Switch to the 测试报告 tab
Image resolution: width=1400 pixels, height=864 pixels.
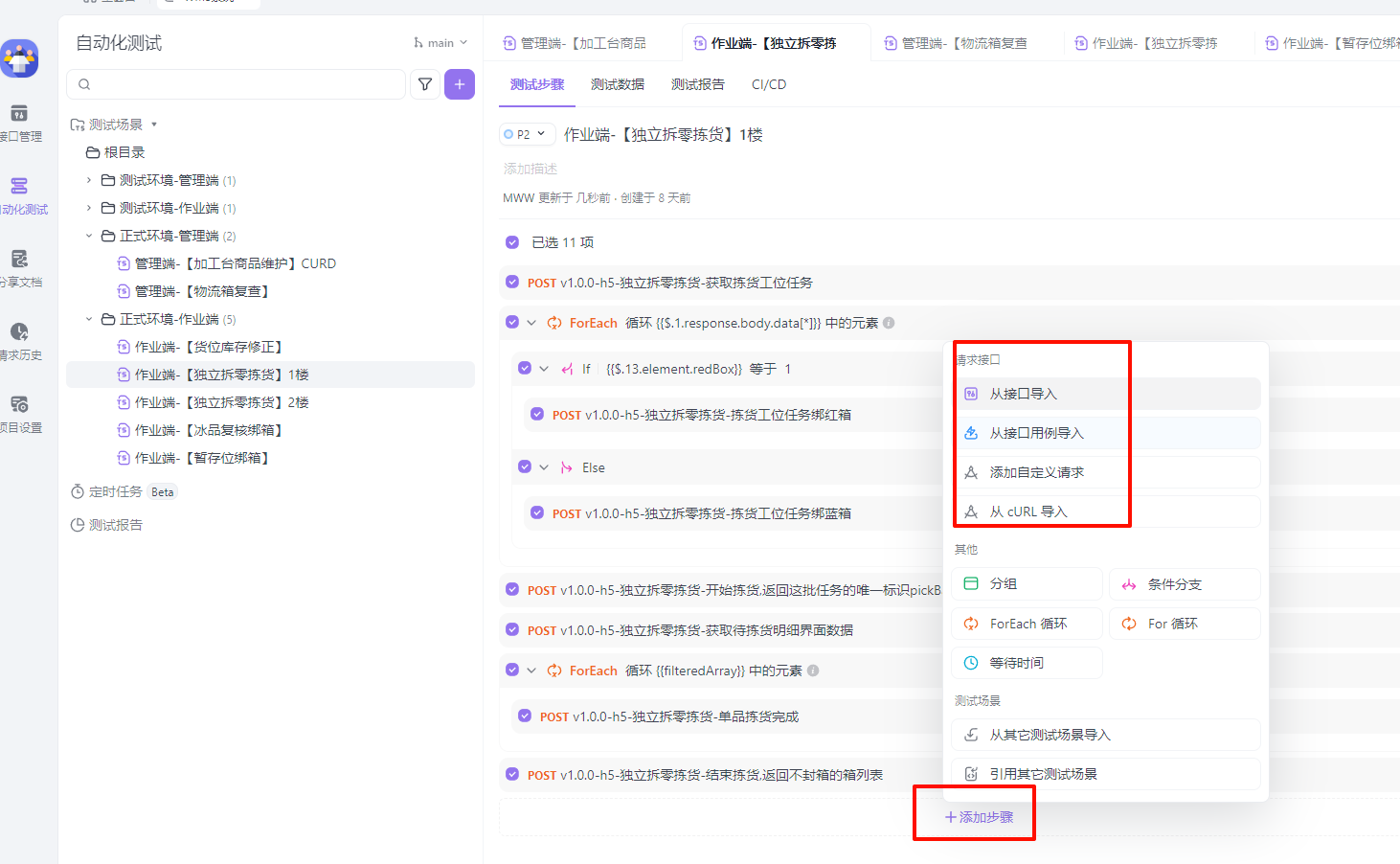pos(698,84)
